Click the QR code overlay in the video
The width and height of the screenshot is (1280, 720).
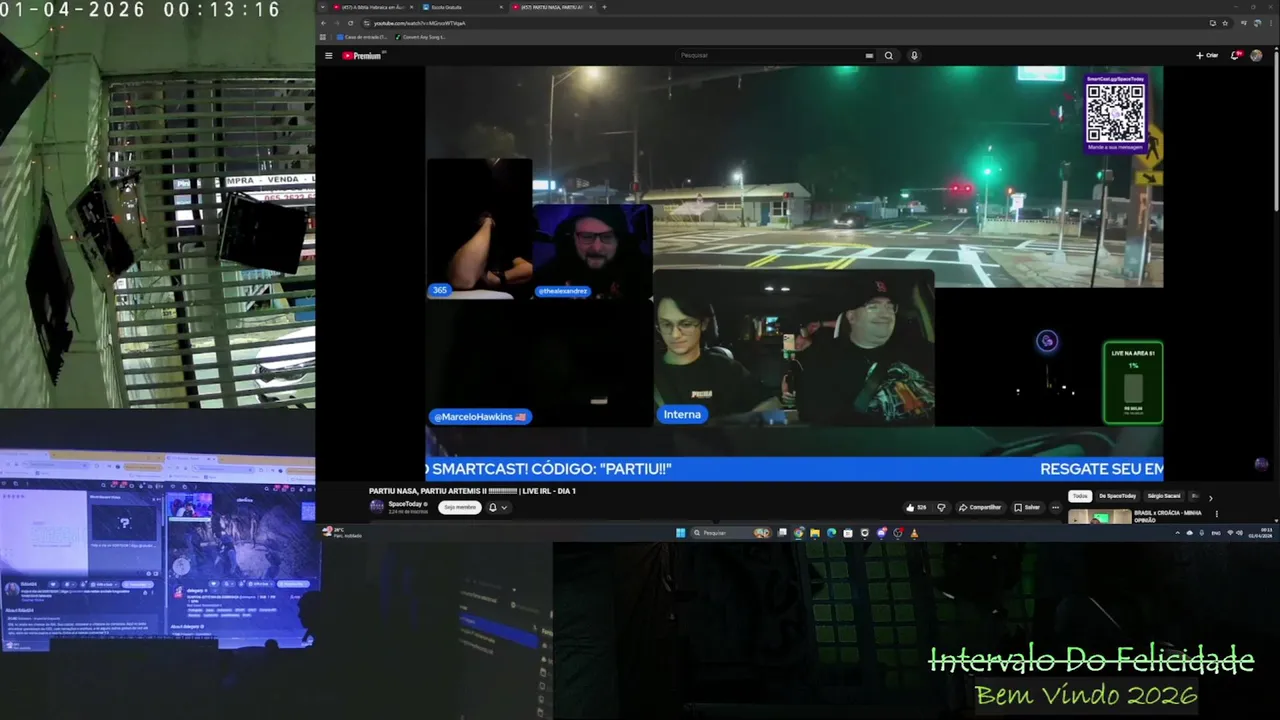(x=1115, y=112)
